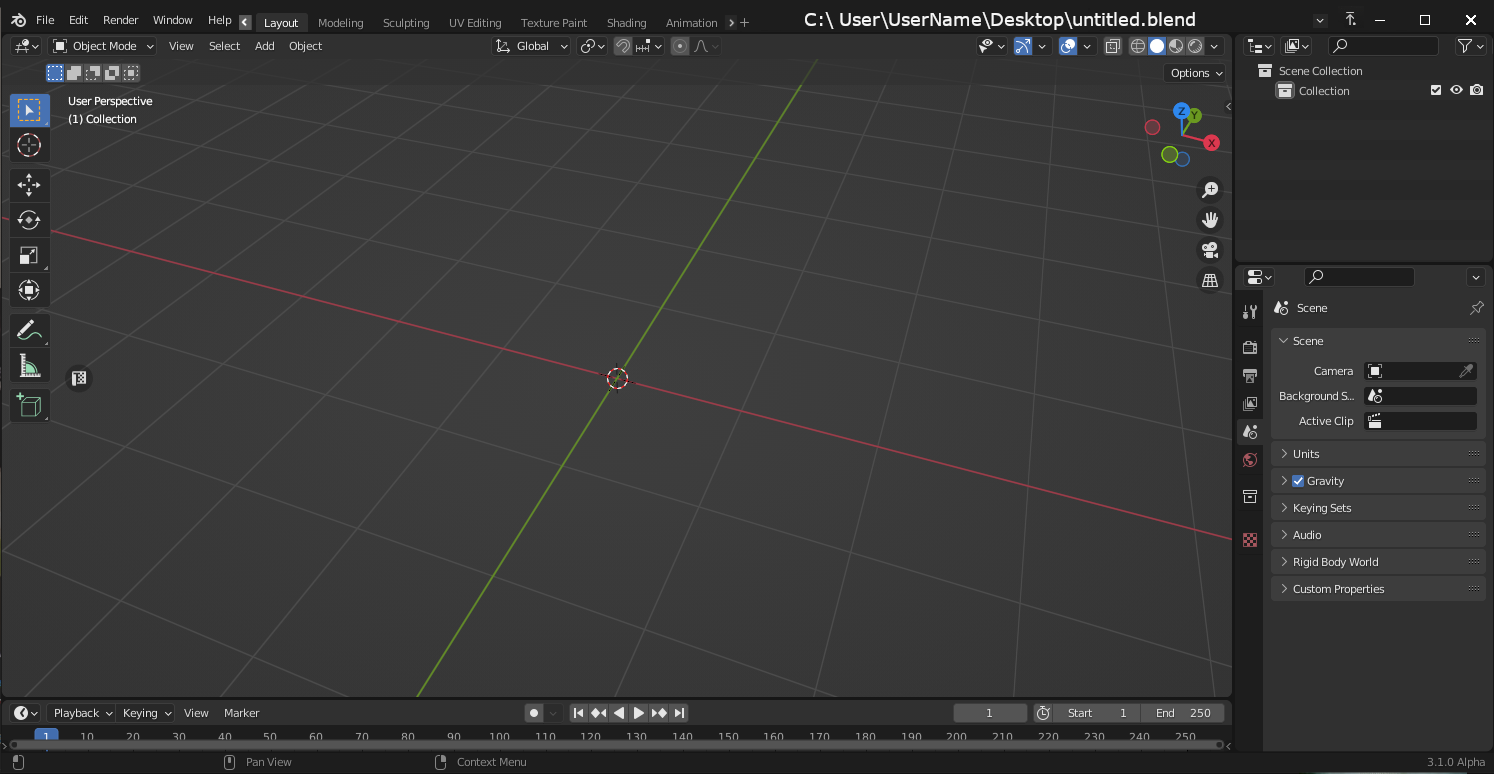Open the Global transform orientation dropdown

[532, 46]
